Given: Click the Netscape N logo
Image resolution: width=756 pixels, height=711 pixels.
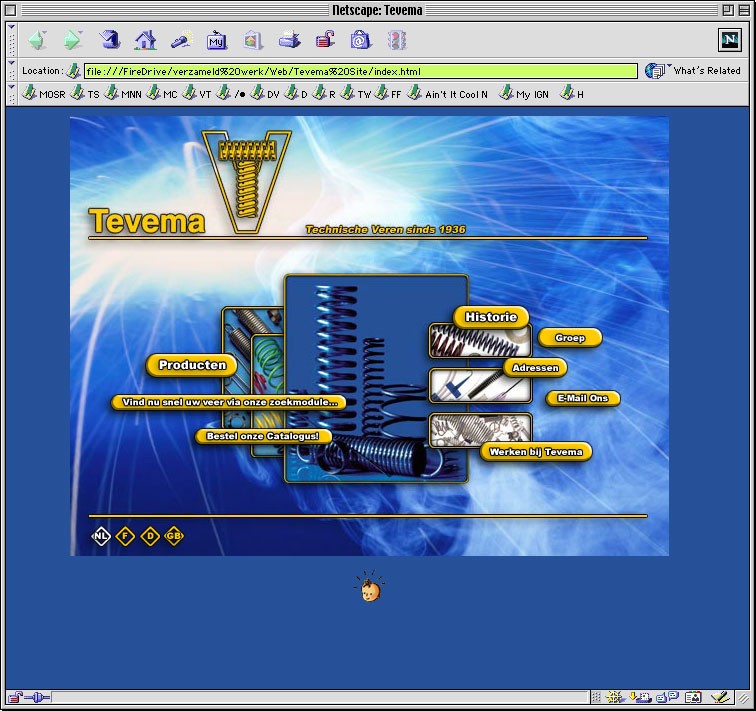Looking at the screenshot, I should click(x=729, y=40).
